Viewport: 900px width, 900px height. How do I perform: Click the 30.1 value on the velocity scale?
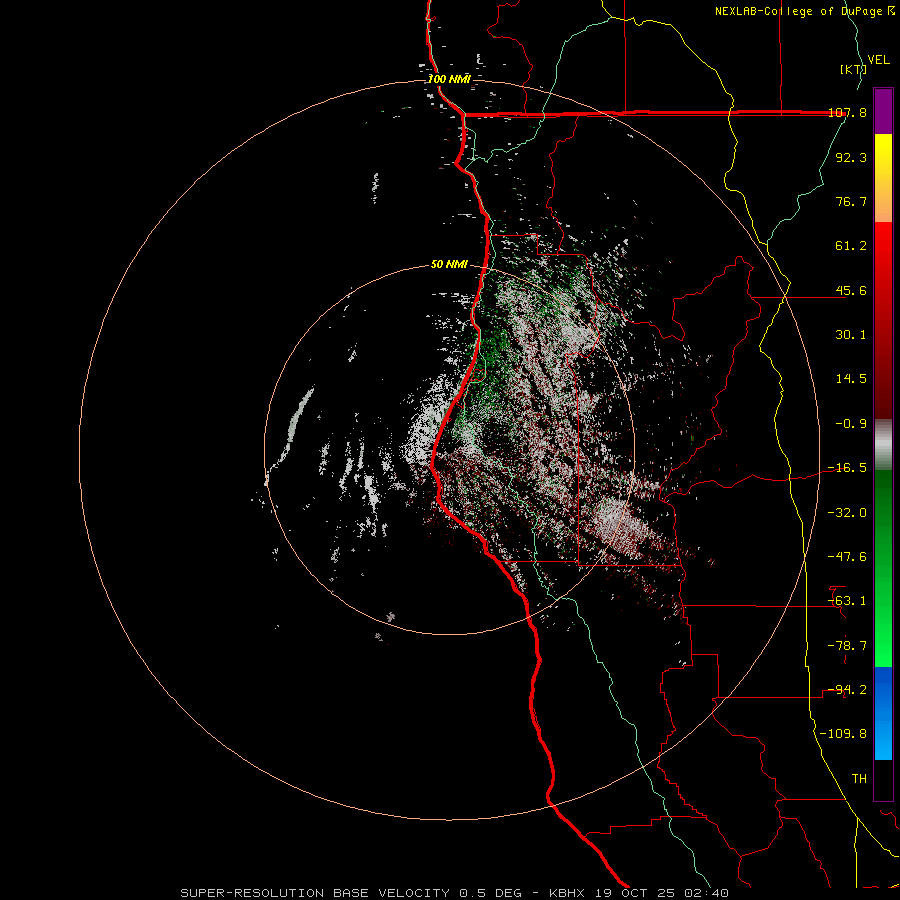point(851,335)
